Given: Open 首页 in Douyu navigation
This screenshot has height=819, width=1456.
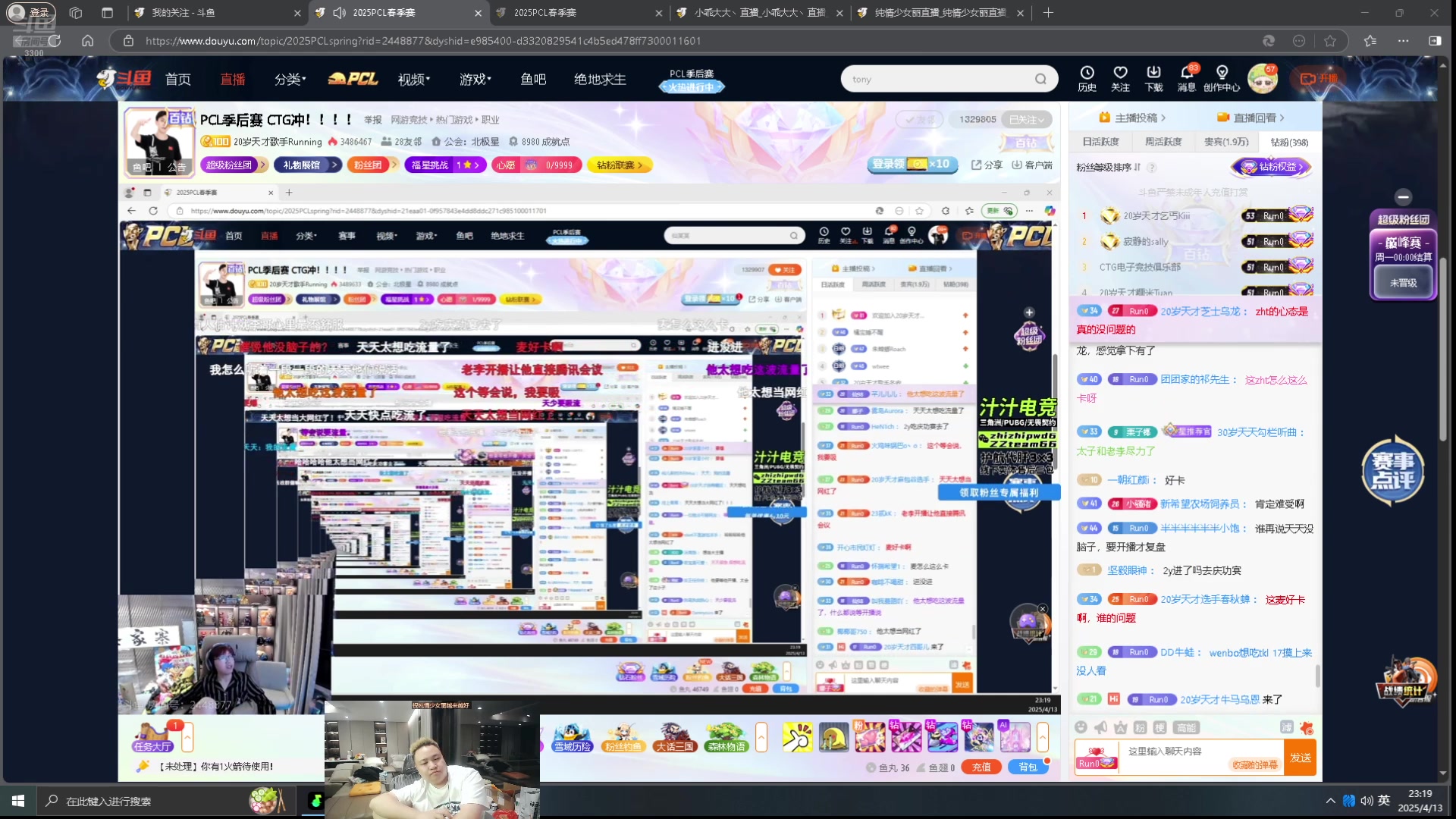Looking at the screenshot, I should pyautogui.click(x=178, y=79).
